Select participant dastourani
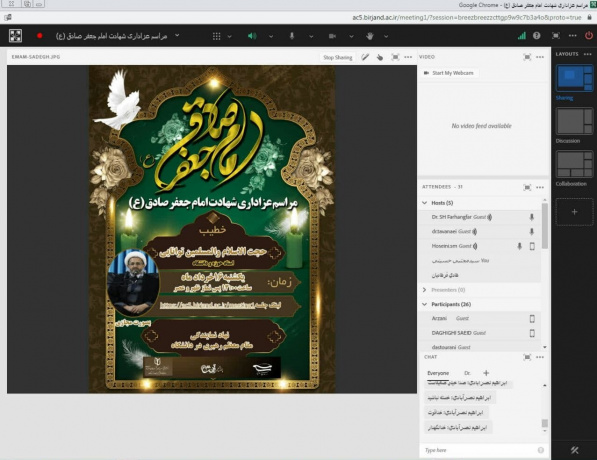The width and height of the screenshot is (597, 460). click(480, 347)
